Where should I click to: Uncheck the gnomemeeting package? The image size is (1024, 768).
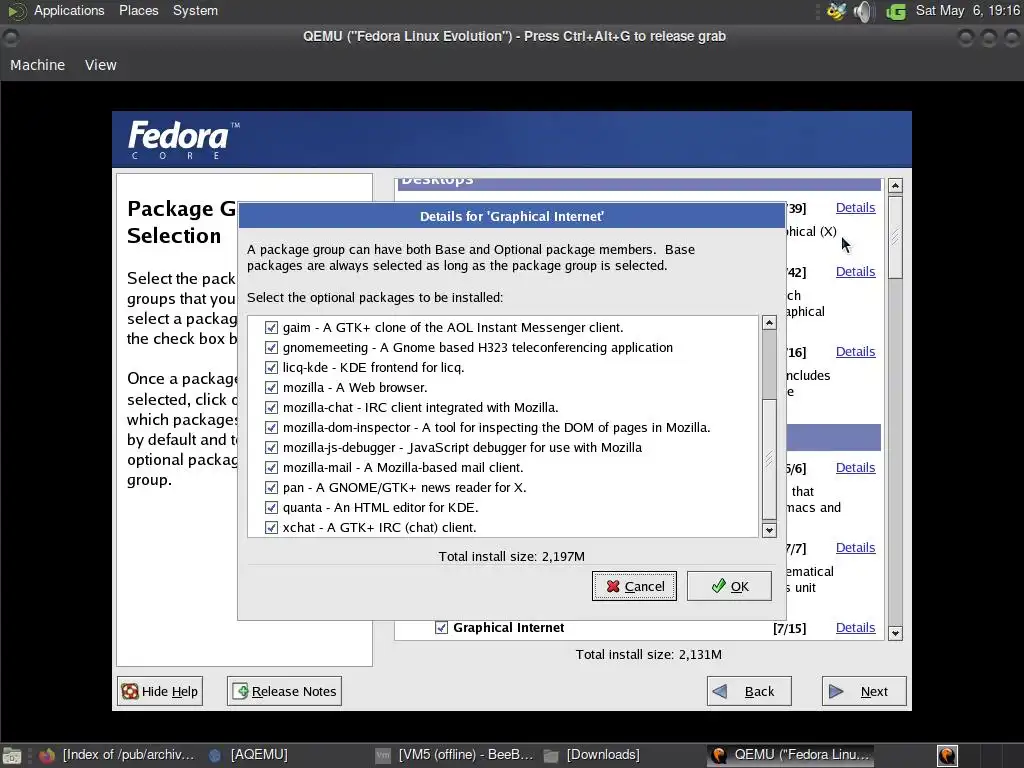(272, 347)
